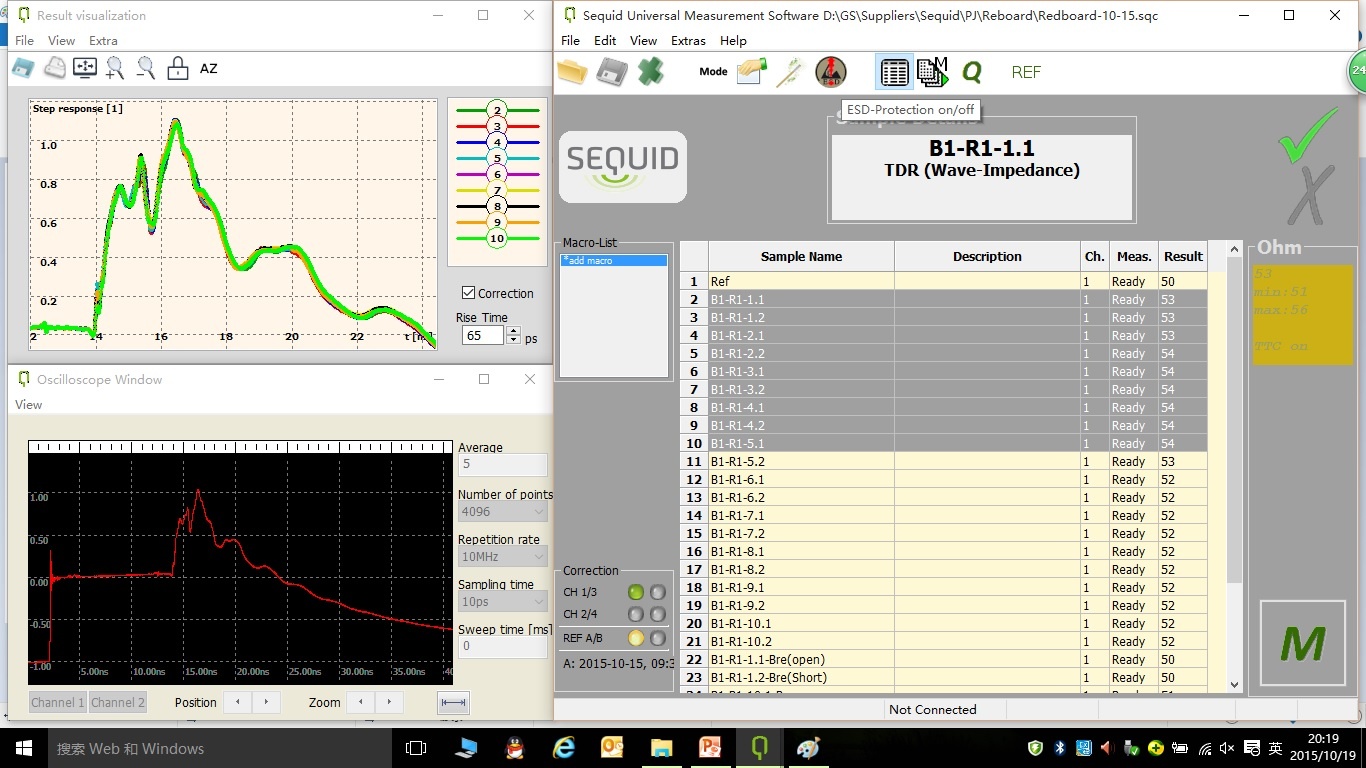1366x768 pixels.
Task: Expand the Repetition rate dropdown
Action: (x=502, y=556)
